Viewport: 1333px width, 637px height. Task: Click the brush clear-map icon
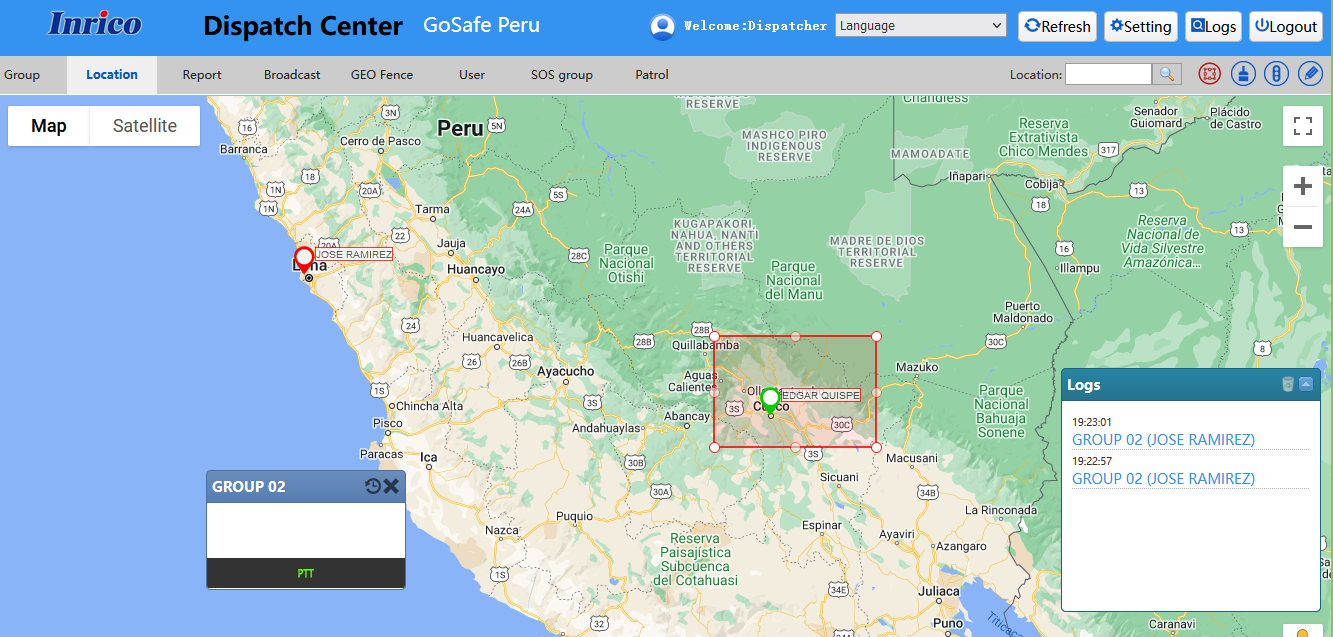(x=1243, y=74)
